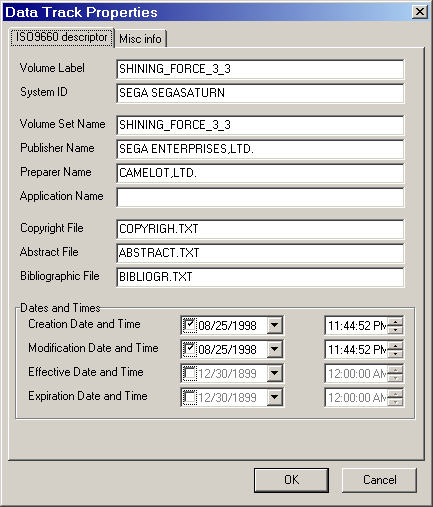
Task: Open the Creation Date calendar dropdown
Action: pos(275,325)
